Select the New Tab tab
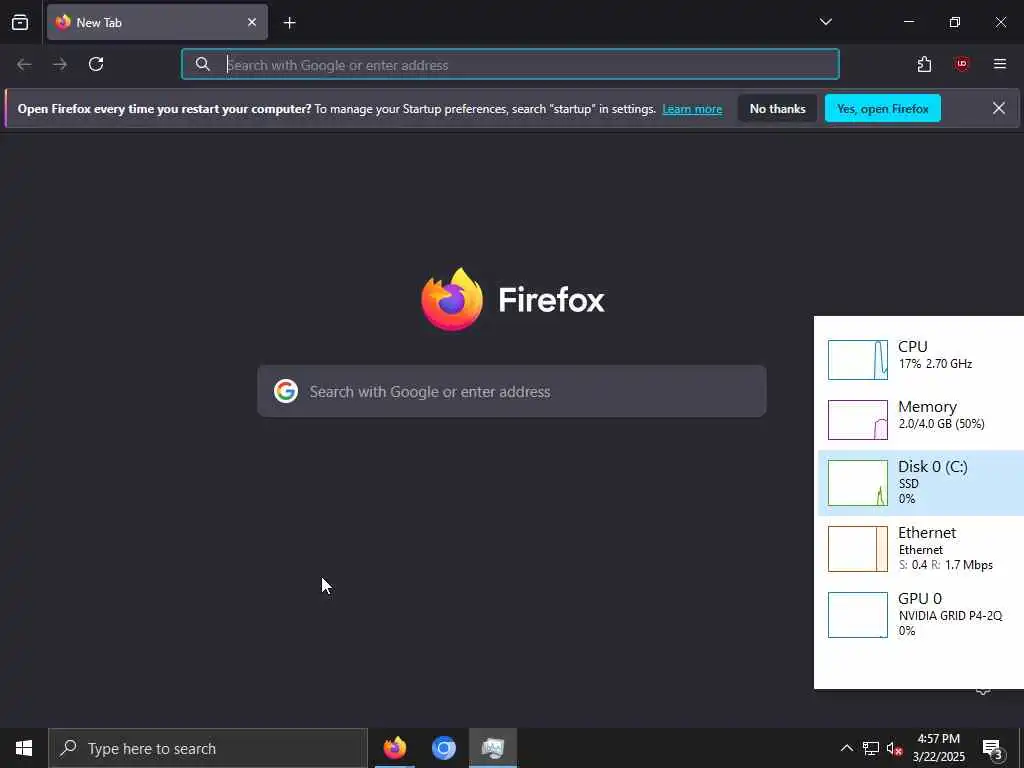 point(157,22)
